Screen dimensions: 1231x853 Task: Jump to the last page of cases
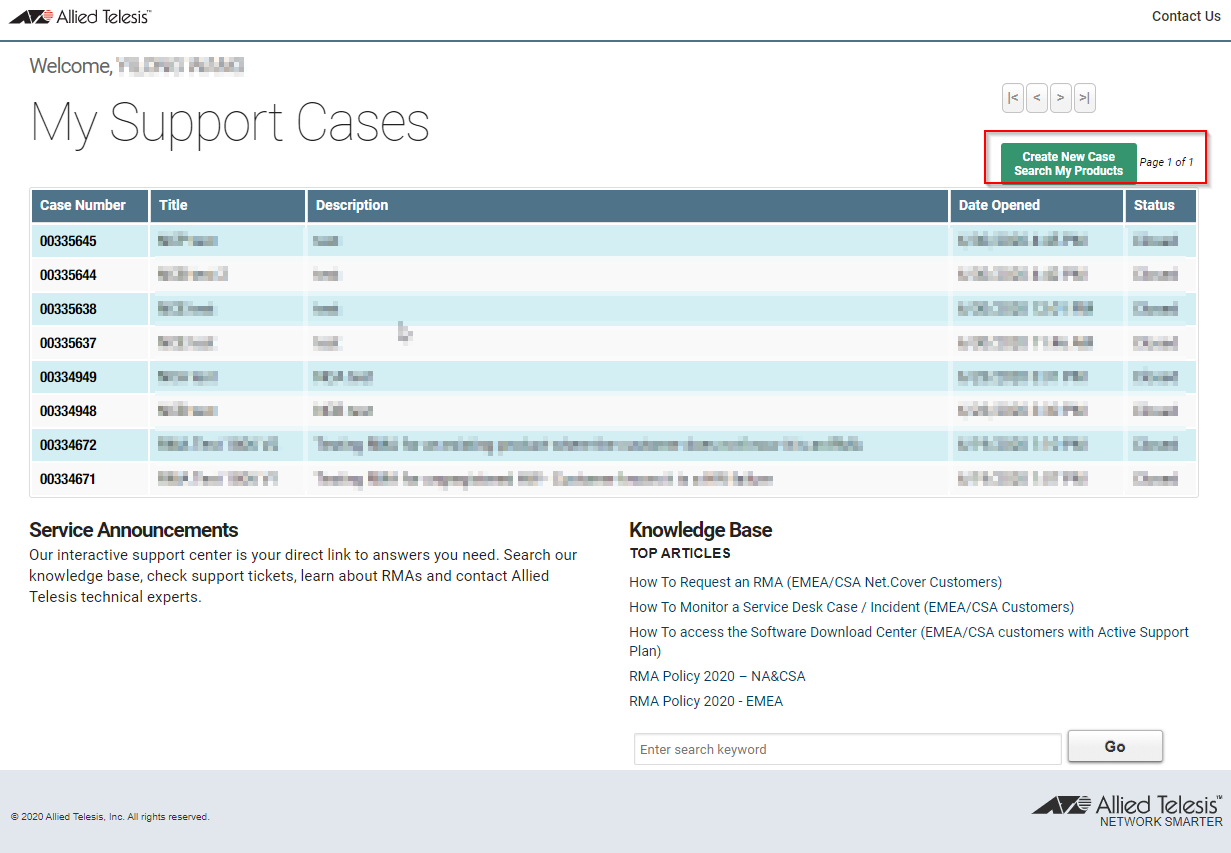[x=1085, y=97]
